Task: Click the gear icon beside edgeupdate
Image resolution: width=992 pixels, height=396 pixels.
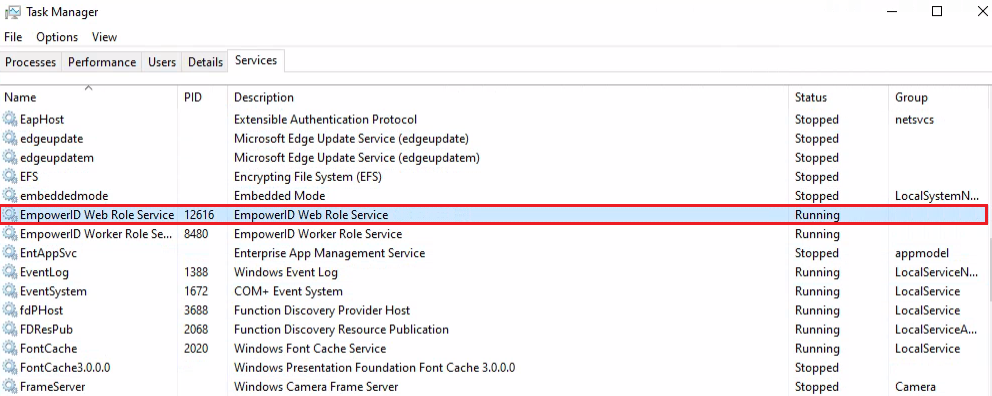Action: click(10, 139)
